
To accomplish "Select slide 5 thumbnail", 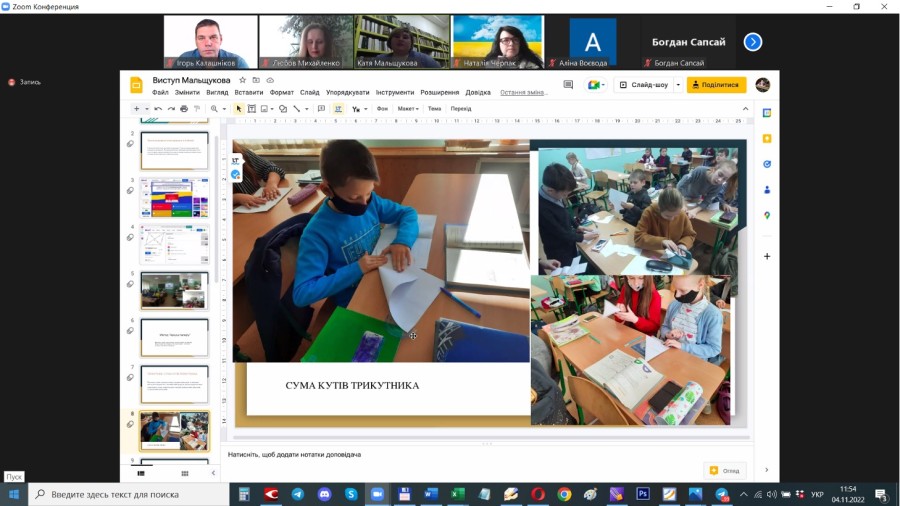I will (174, 291).
